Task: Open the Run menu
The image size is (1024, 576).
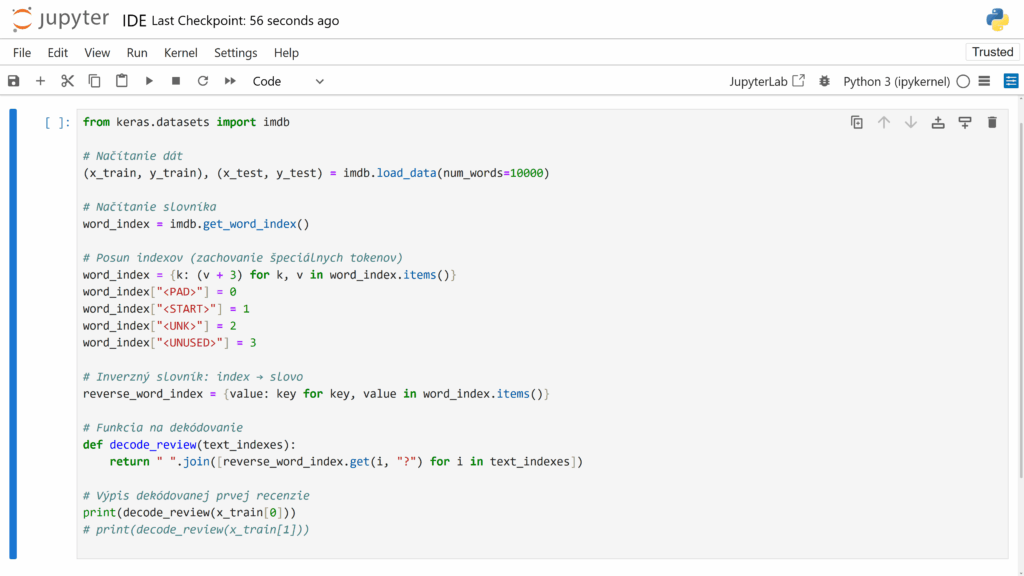Action: [137, 53]
